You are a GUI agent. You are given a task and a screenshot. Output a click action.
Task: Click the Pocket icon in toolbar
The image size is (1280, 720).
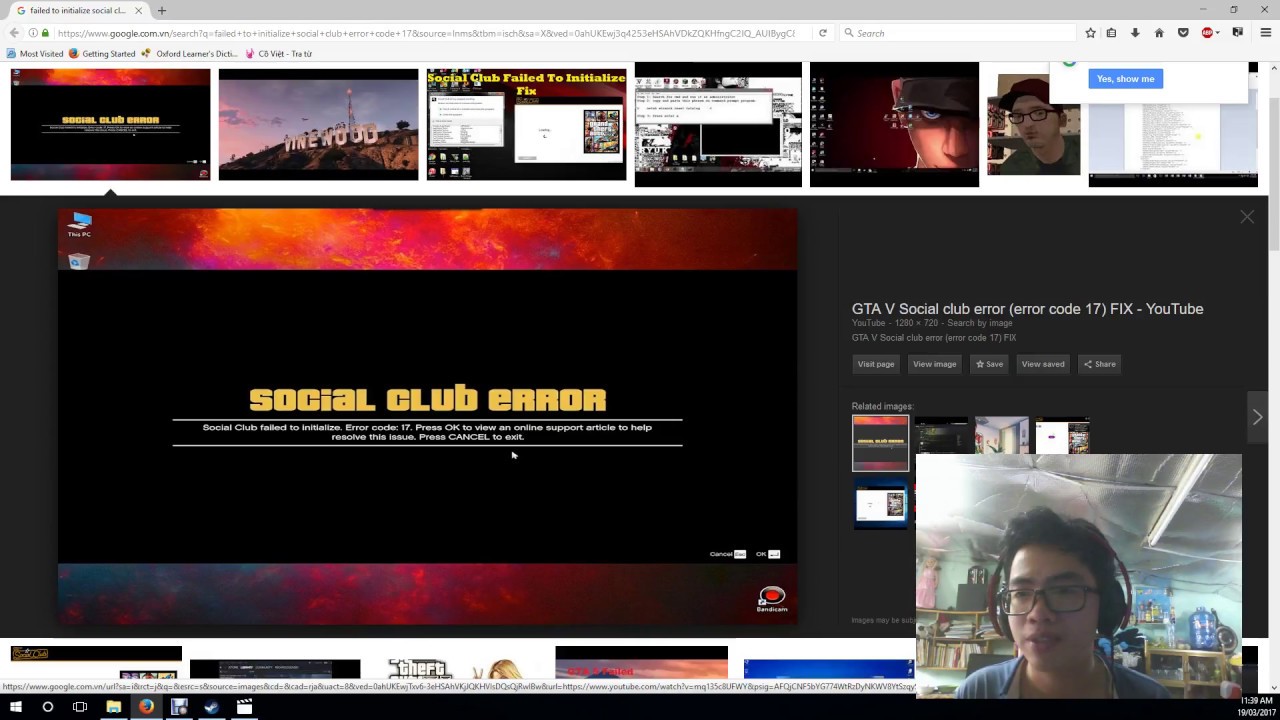pos(1183,33)
